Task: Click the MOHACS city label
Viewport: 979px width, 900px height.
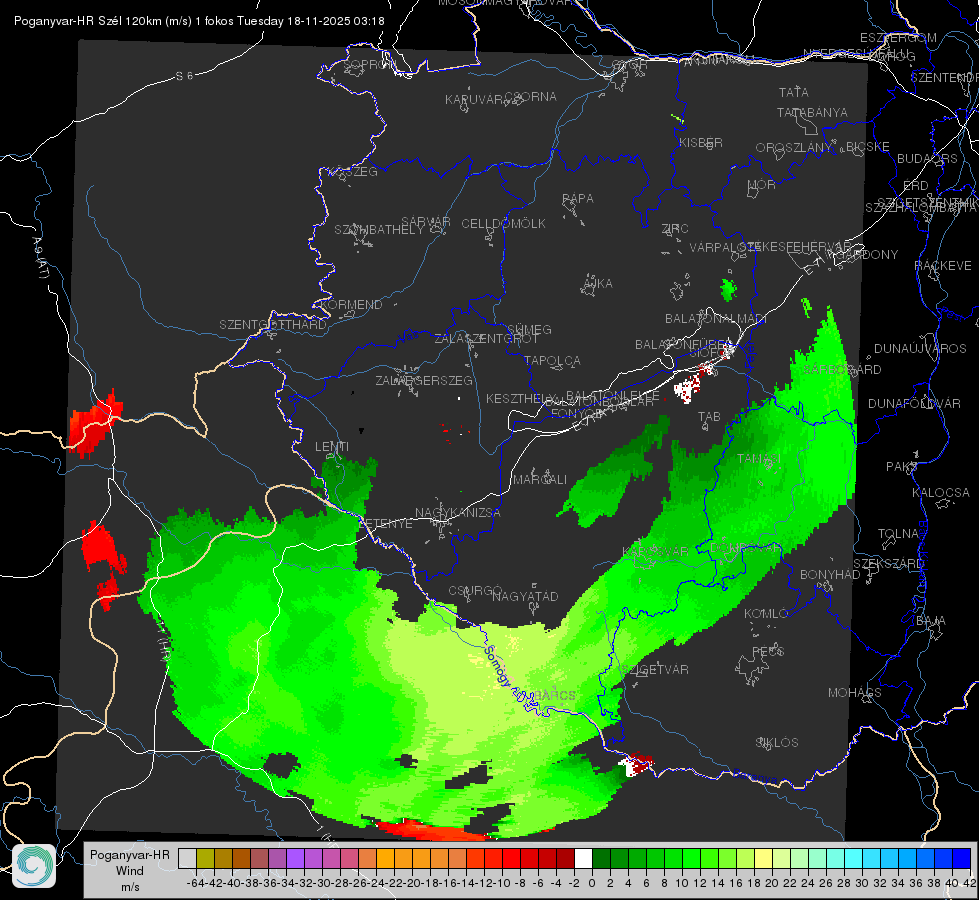Action: 855,693
